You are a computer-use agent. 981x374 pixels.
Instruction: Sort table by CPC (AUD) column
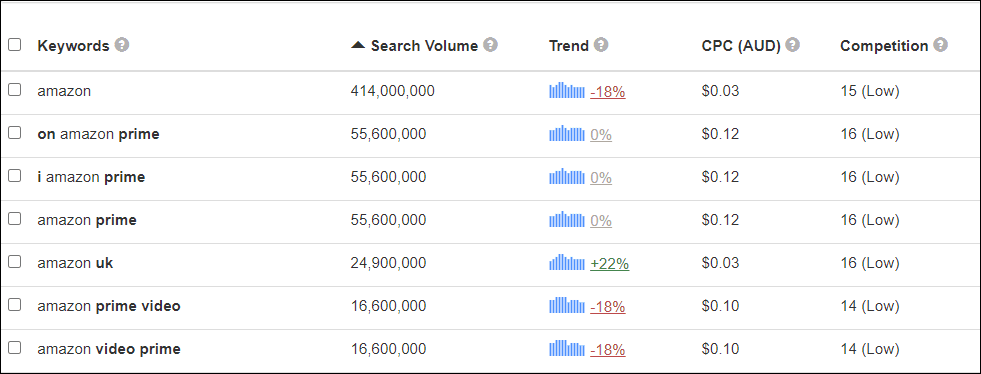pos(741,46)
